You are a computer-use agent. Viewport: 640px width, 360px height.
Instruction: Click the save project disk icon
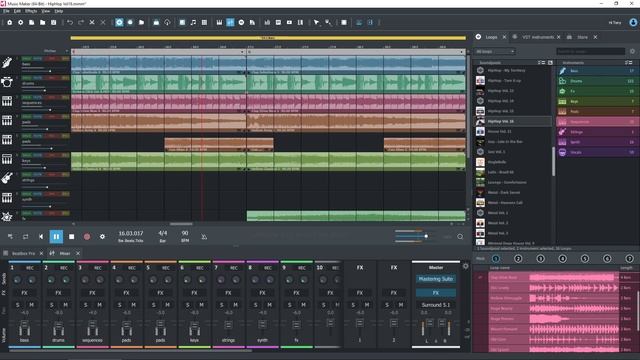coord(53,22)
